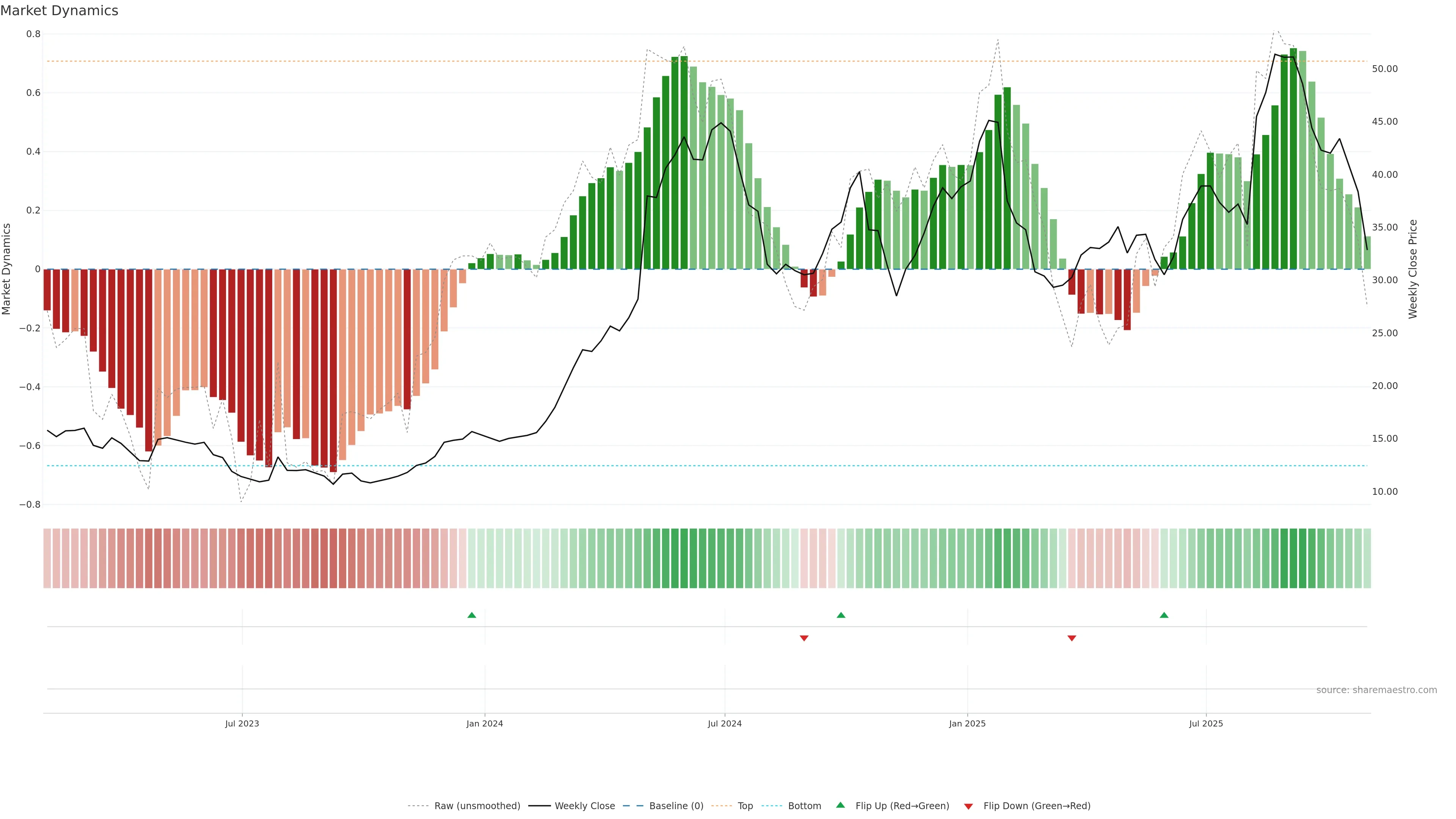Toggle the Top legend entry

[x=745, y=806]
